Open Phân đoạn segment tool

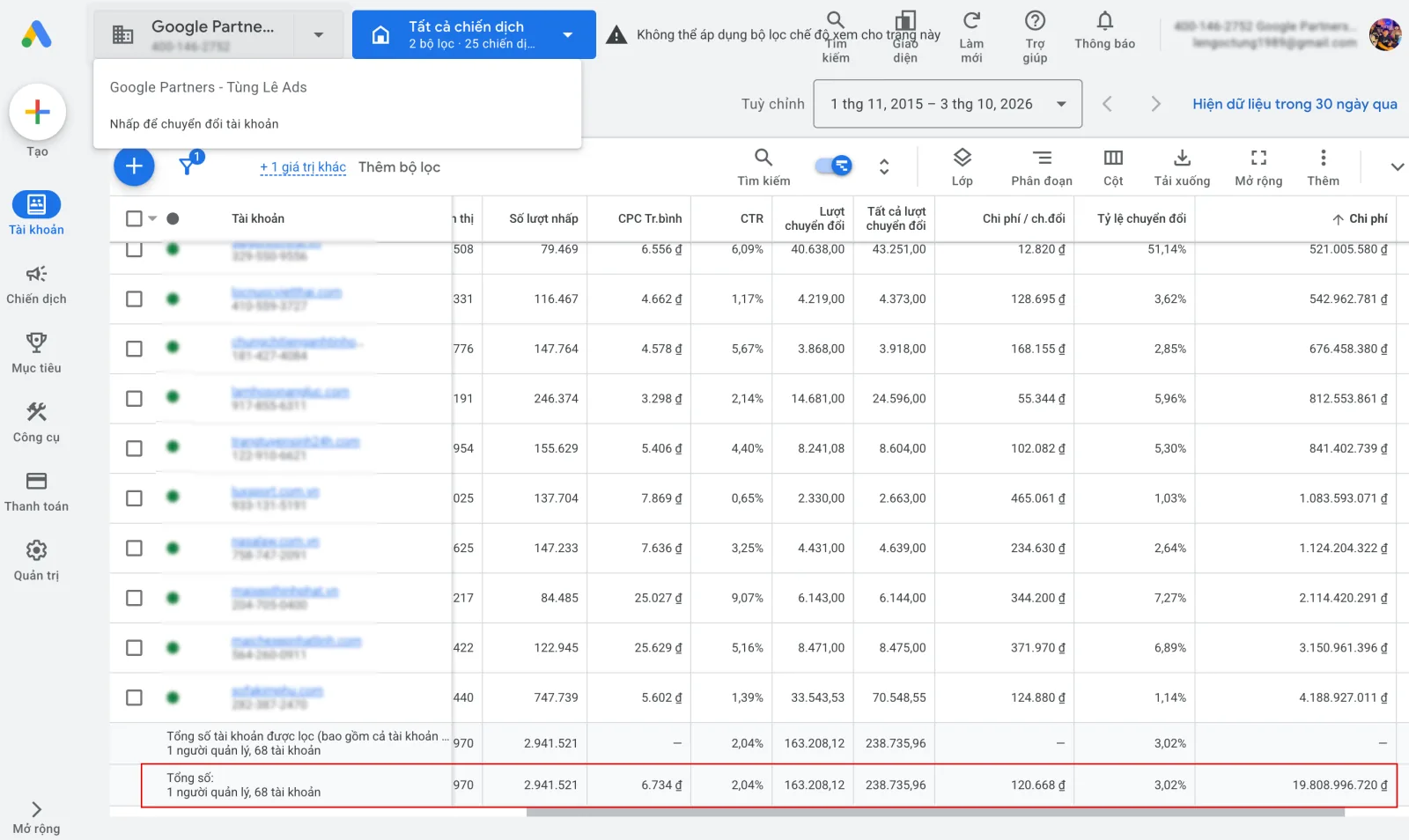coord(1042,166)
